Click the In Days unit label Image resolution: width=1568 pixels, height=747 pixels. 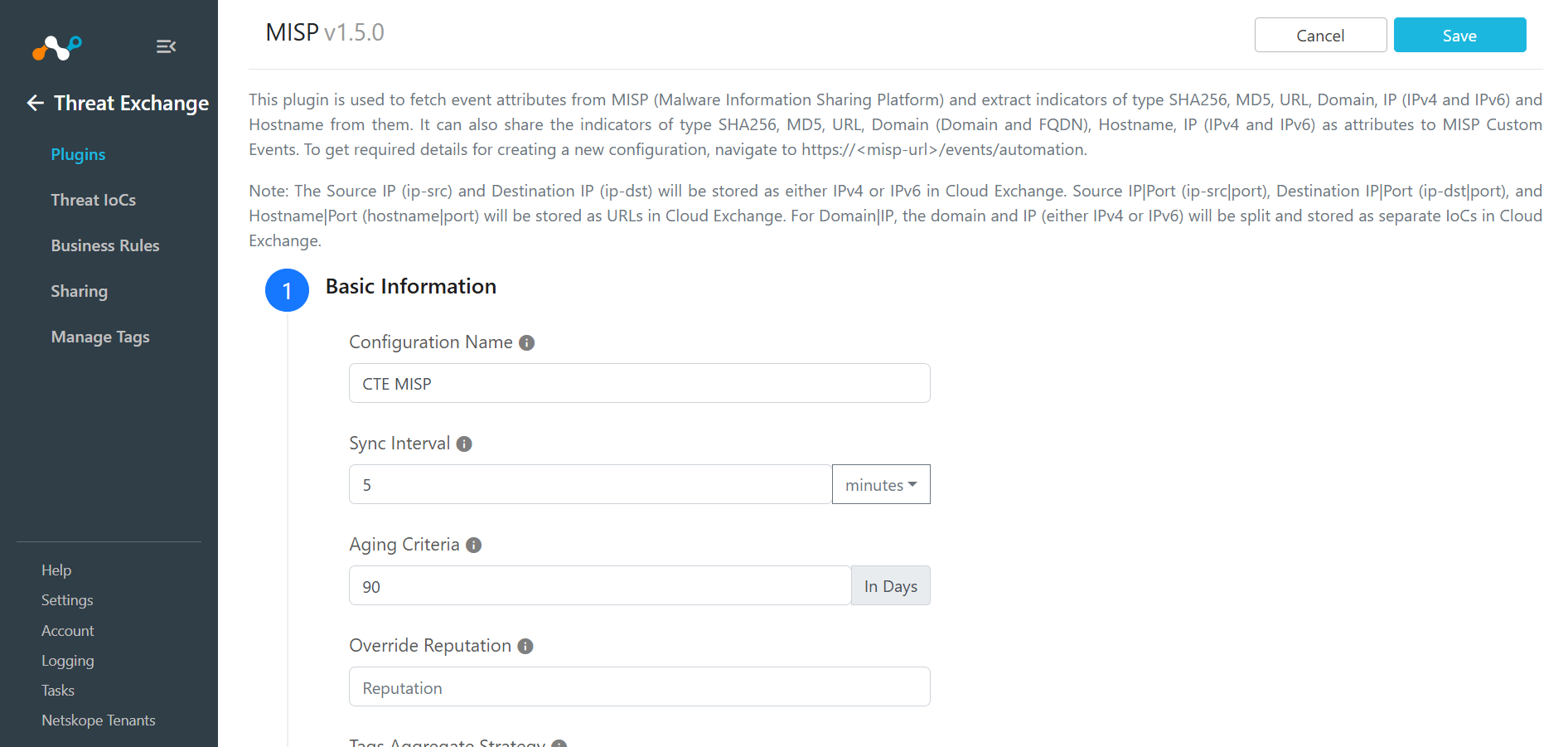(891, 585)
